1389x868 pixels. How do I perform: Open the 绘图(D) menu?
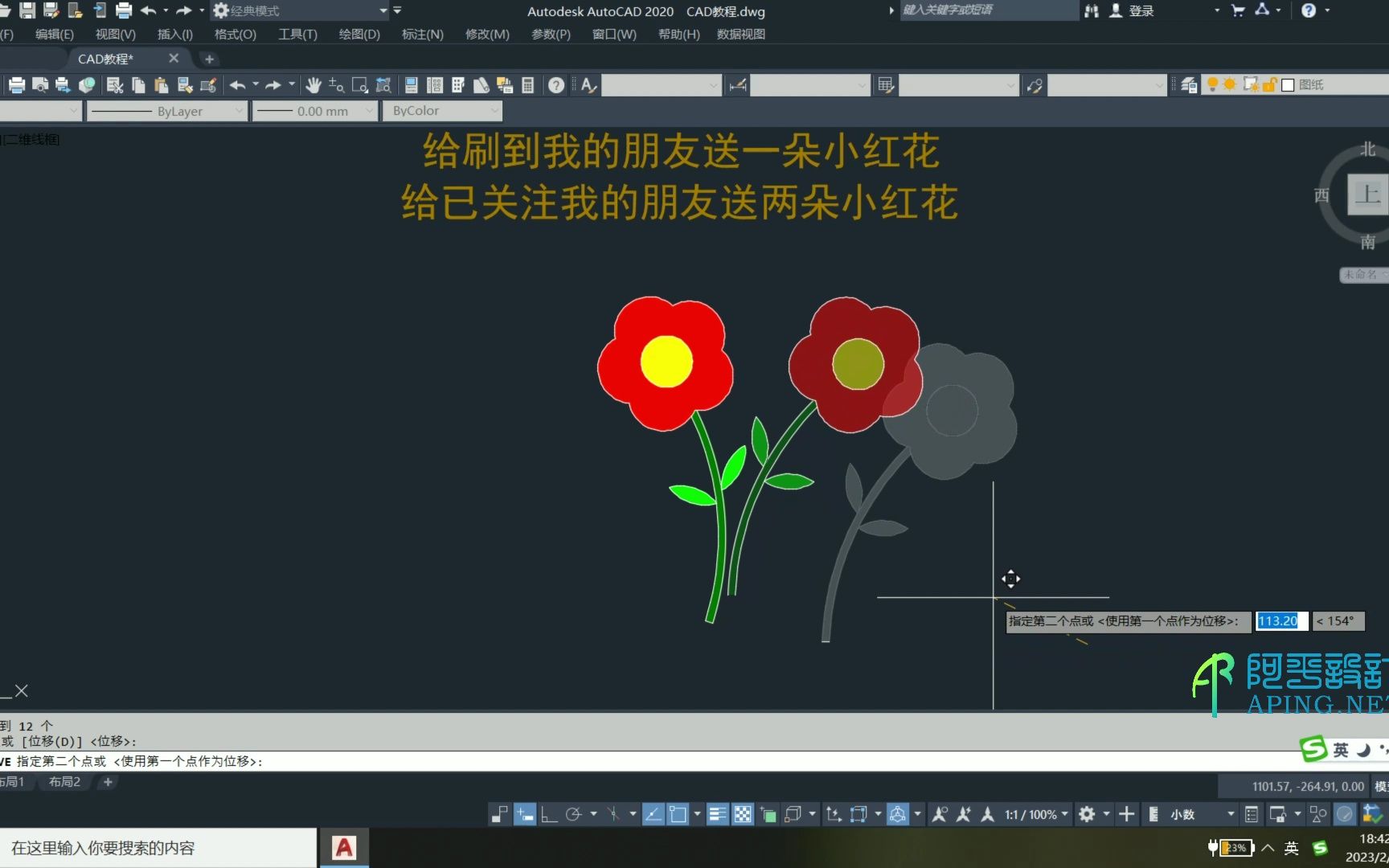click(x=359, y=34)
